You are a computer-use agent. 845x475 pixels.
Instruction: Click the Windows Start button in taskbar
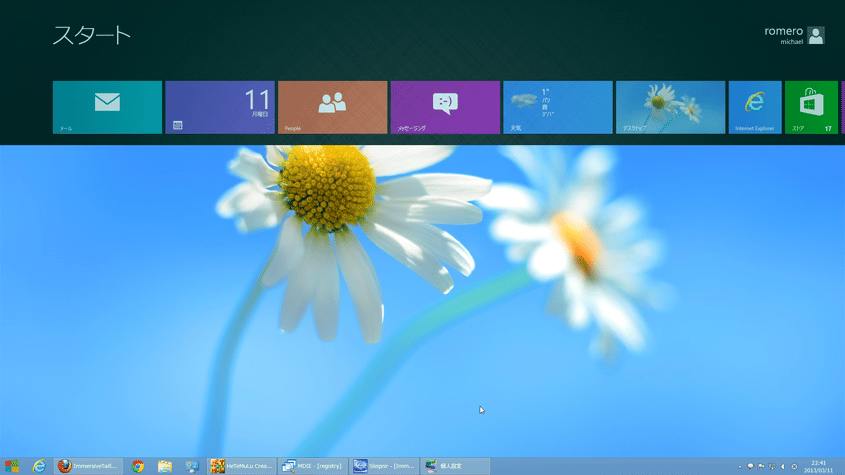(11, 466)
